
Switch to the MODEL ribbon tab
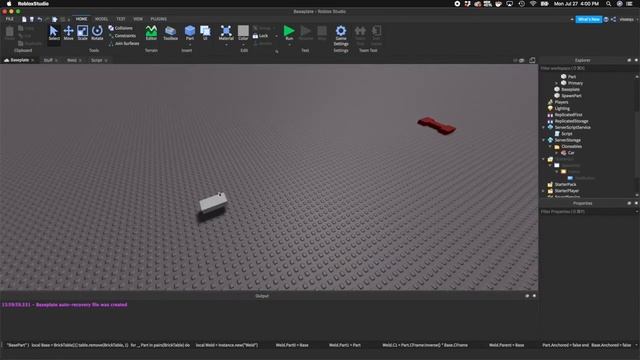(x=101, y=19)
